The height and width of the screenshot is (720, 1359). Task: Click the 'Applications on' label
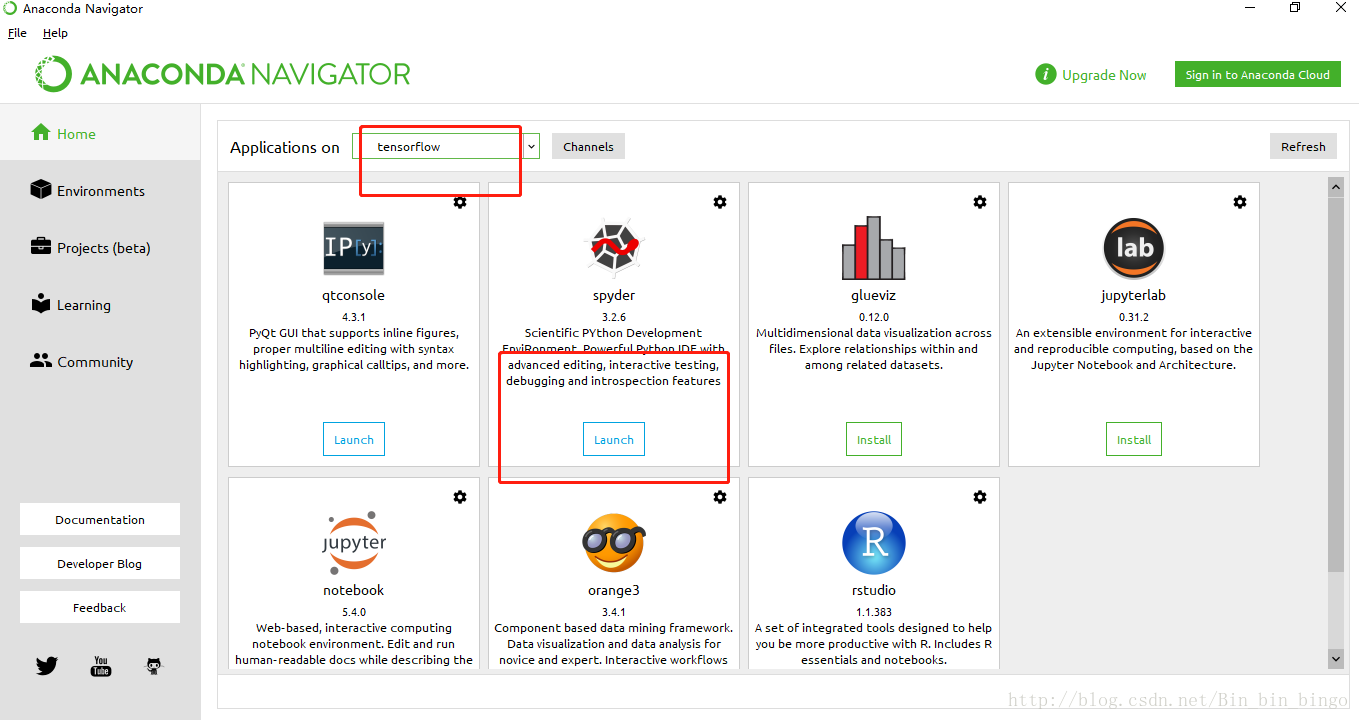(285, 147)
